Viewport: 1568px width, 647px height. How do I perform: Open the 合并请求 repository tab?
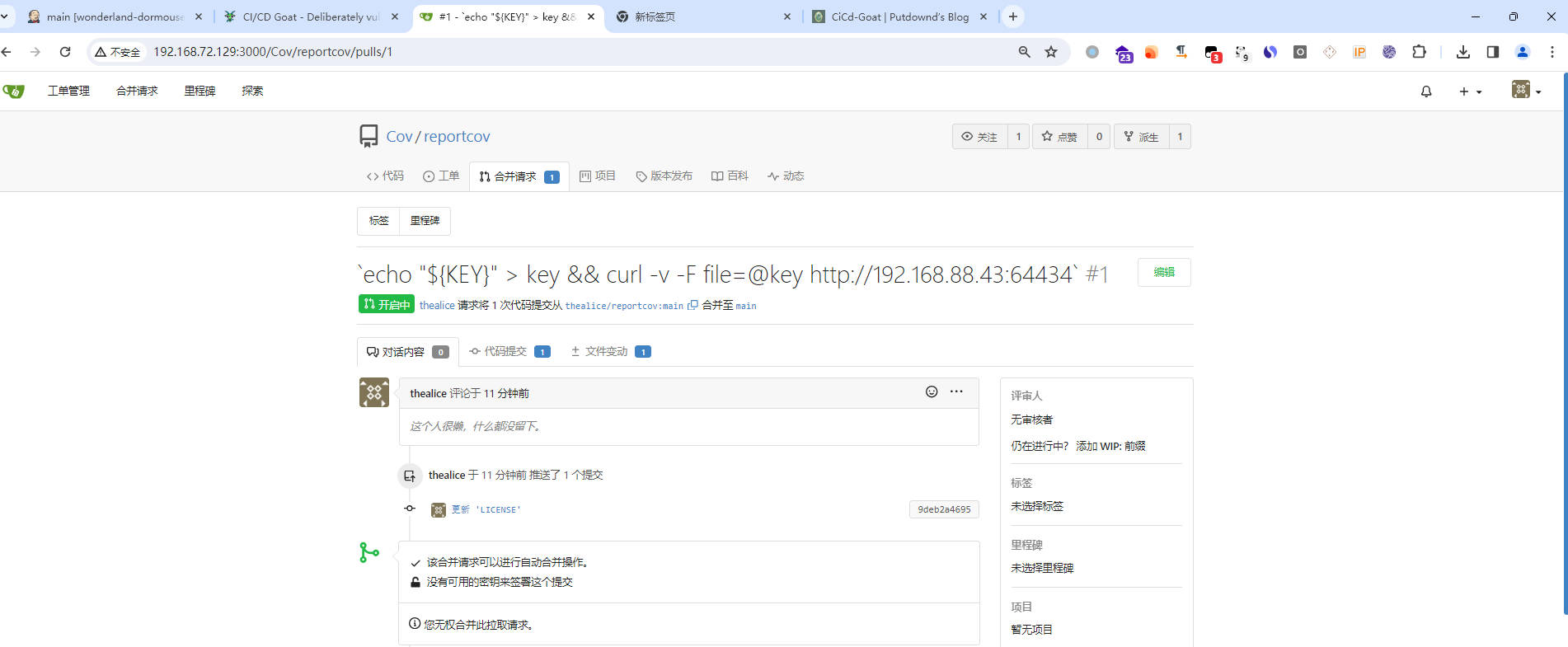point(519,176)
